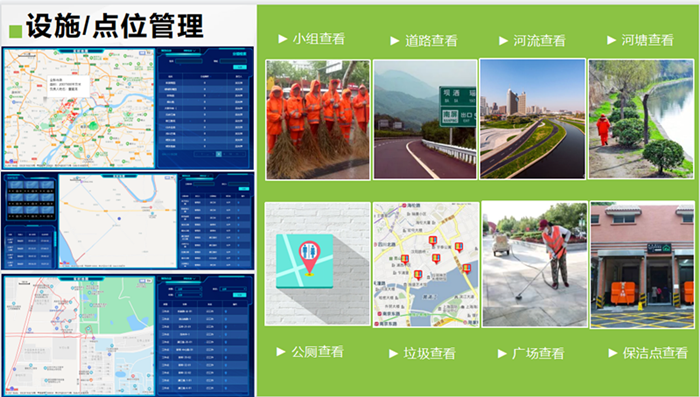Open the dropdown in top dashboard header
This screenshot has width=700, height=397.
pyautogui.click(x=189, y=51)
